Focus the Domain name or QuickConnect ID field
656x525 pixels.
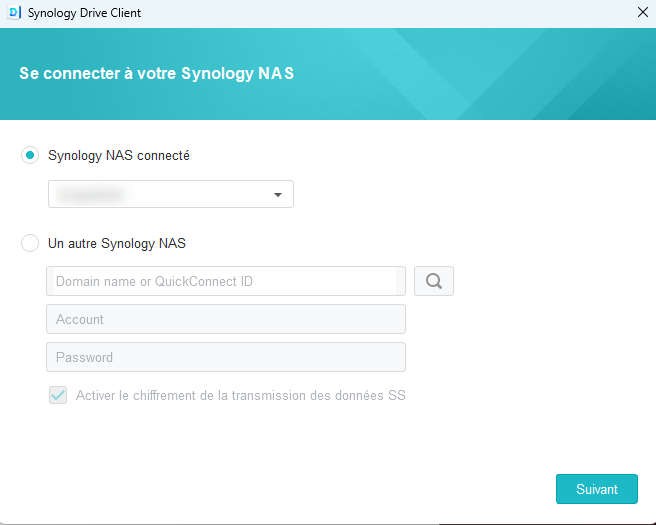point(225,281)
